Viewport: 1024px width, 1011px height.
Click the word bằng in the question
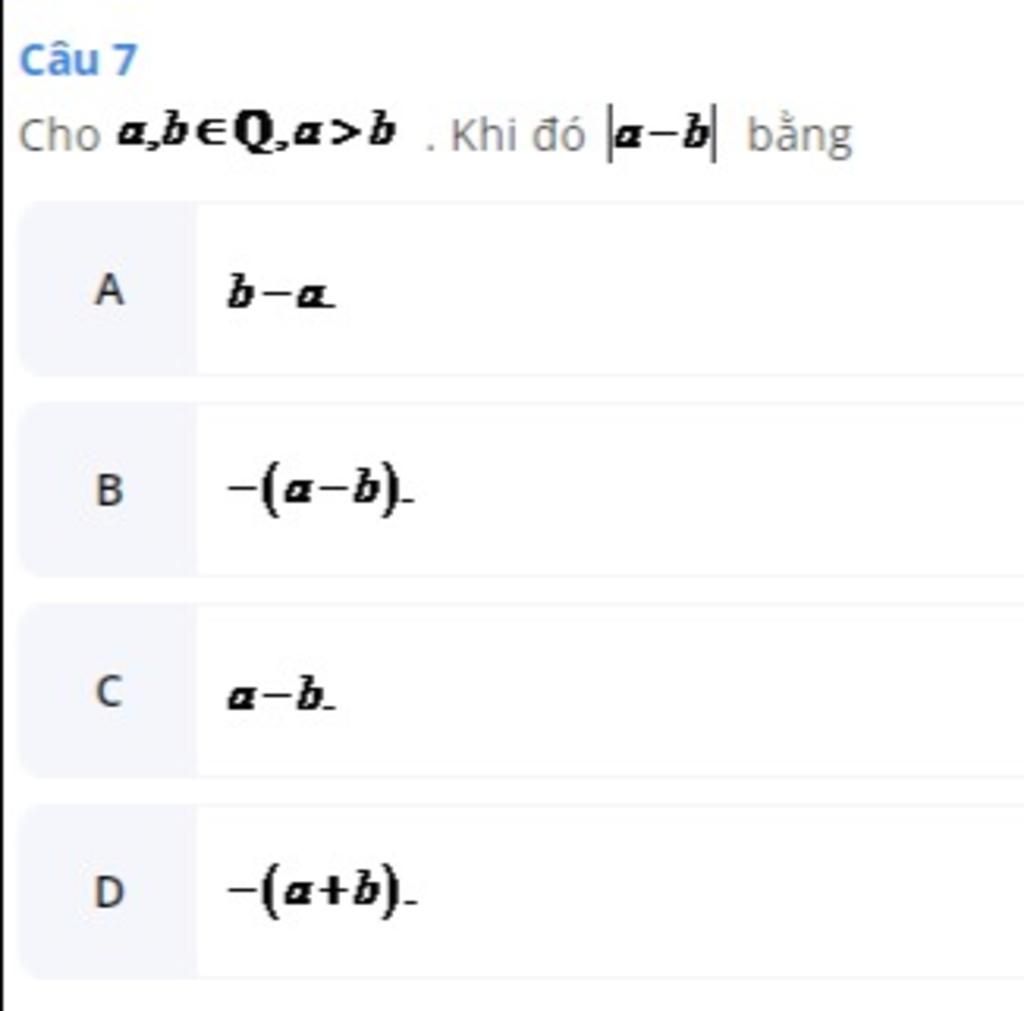(799, 136)
